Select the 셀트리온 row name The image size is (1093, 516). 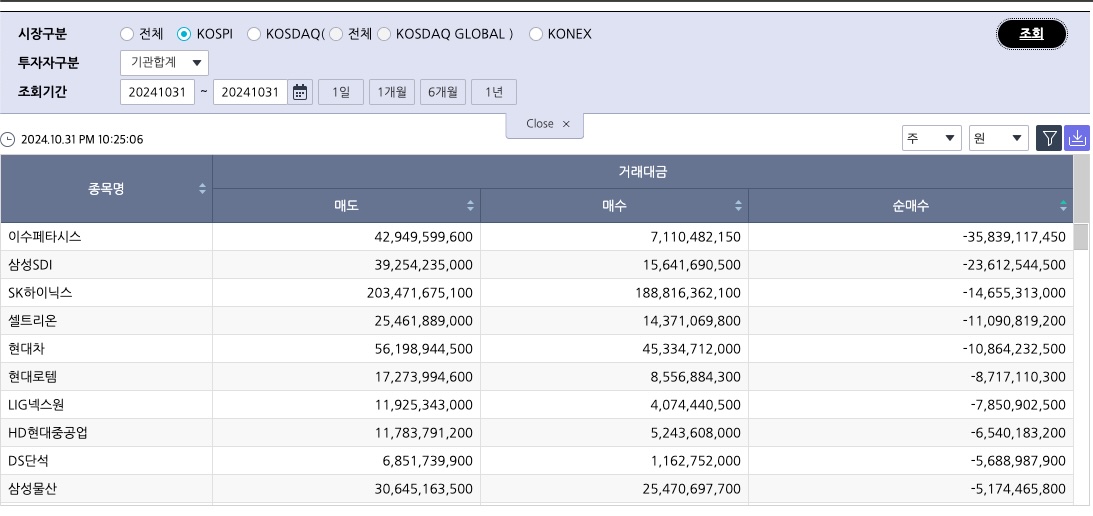point(32,321)
